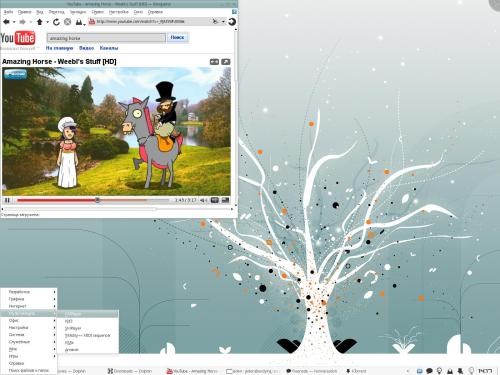Click the blue monitor tray icon
This screenshot has width=500, height=375.
(420, 371)
